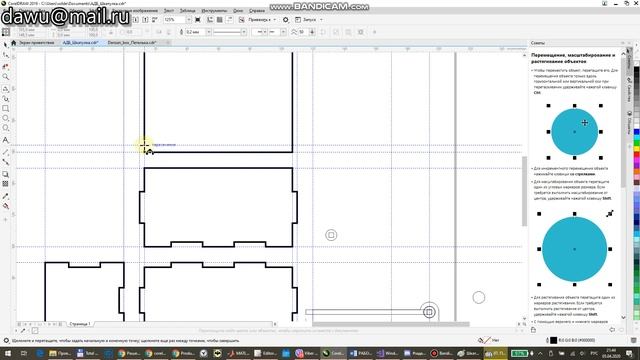Select the Interactive Fill tool
Image resolution: width=640 pixels, height=360 pixels.
(x=5, y=207)
